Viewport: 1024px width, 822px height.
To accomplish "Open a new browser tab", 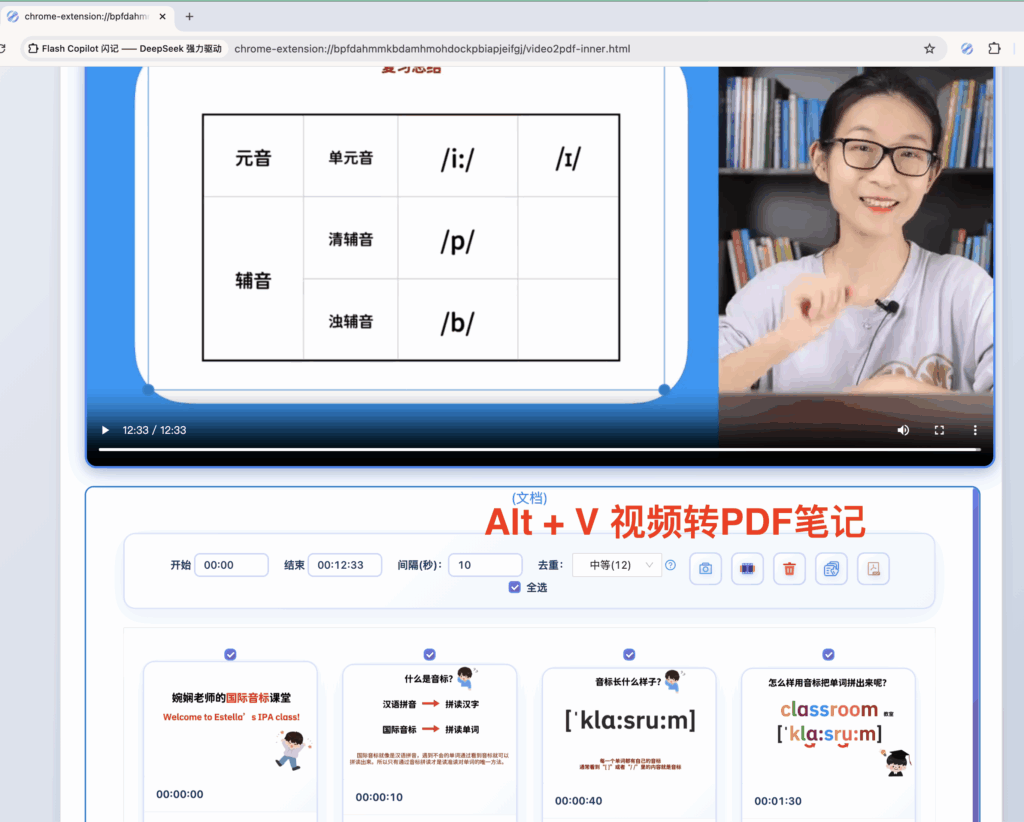I will [x=190, y=16].
